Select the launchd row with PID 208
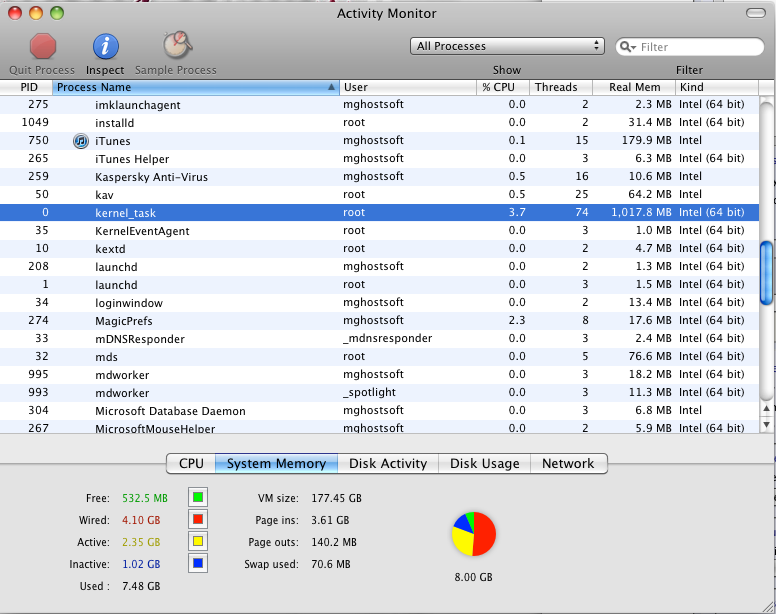 point(379,267)
